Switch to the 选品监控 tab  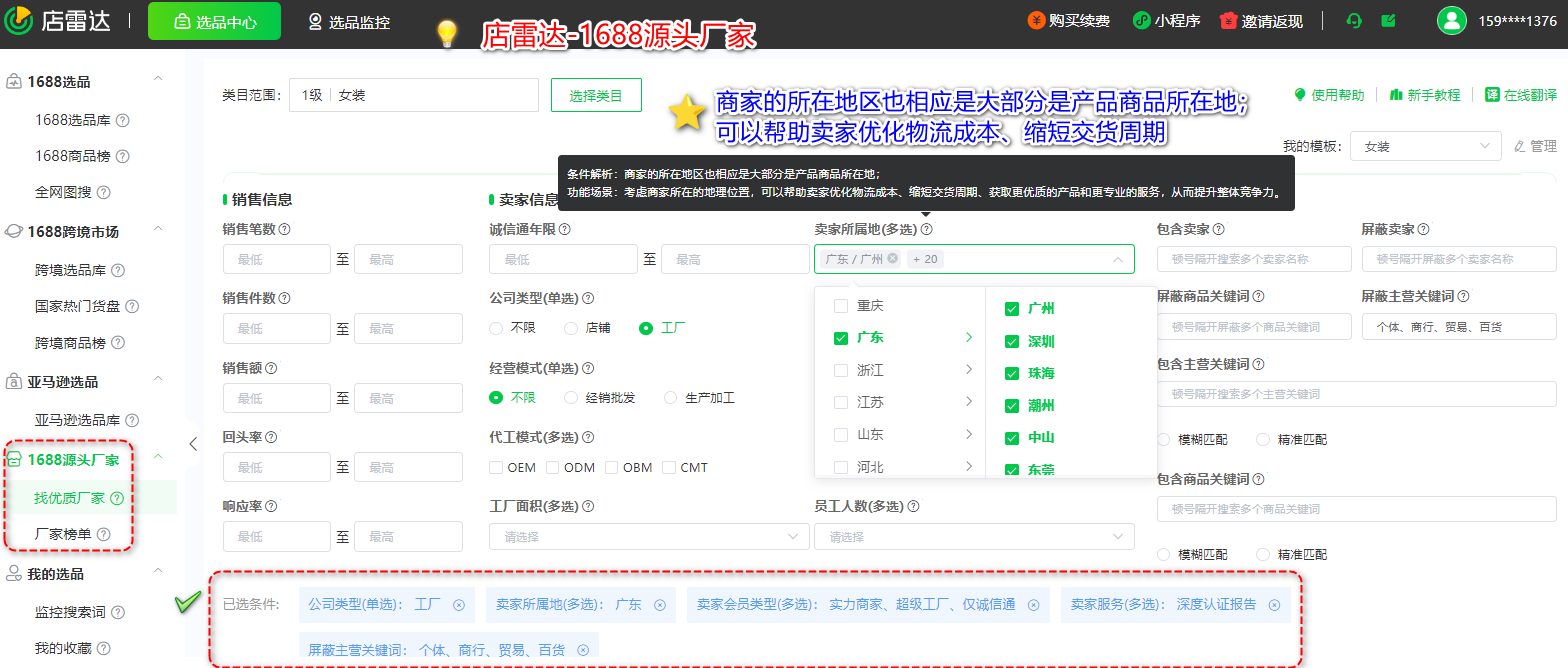[349, 21]
